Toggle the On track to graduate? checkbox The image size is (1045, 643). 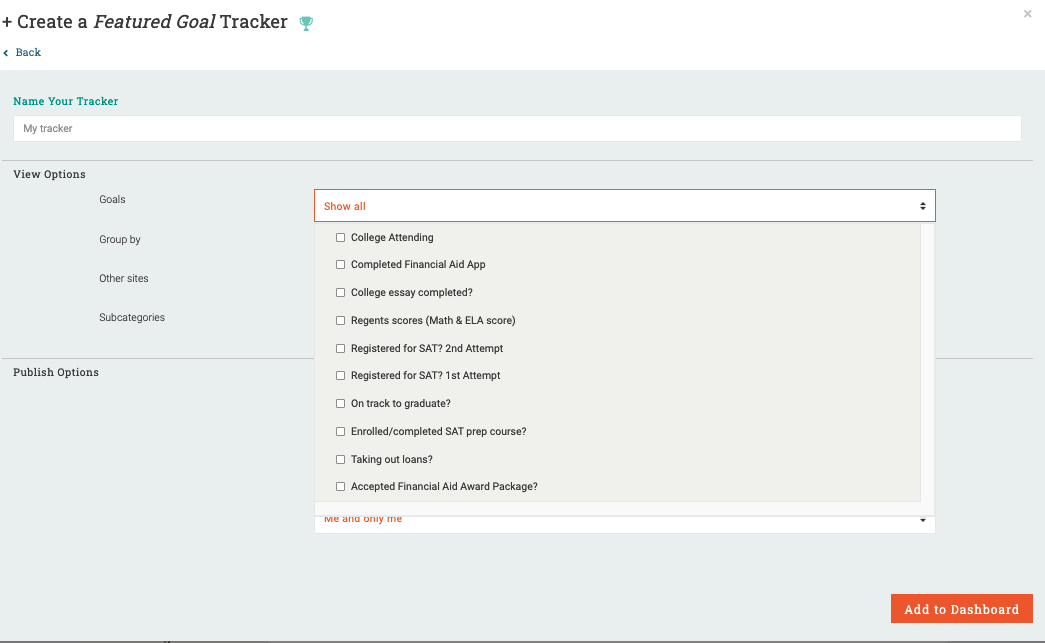tap(341, 404)
